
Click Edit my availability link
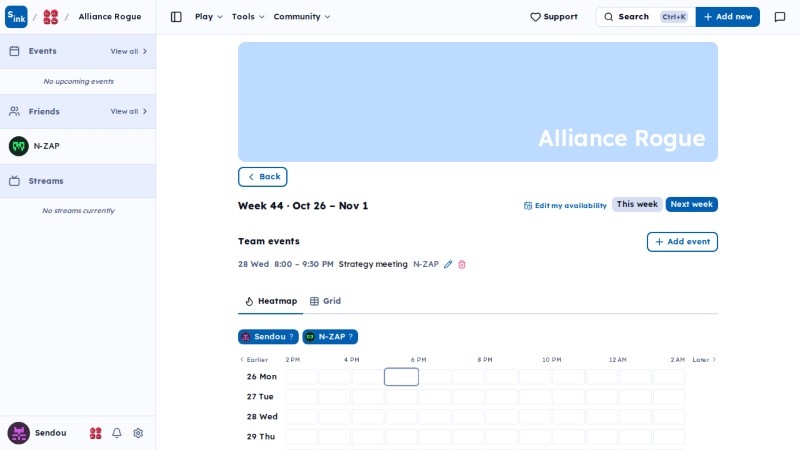pos(565,206)
